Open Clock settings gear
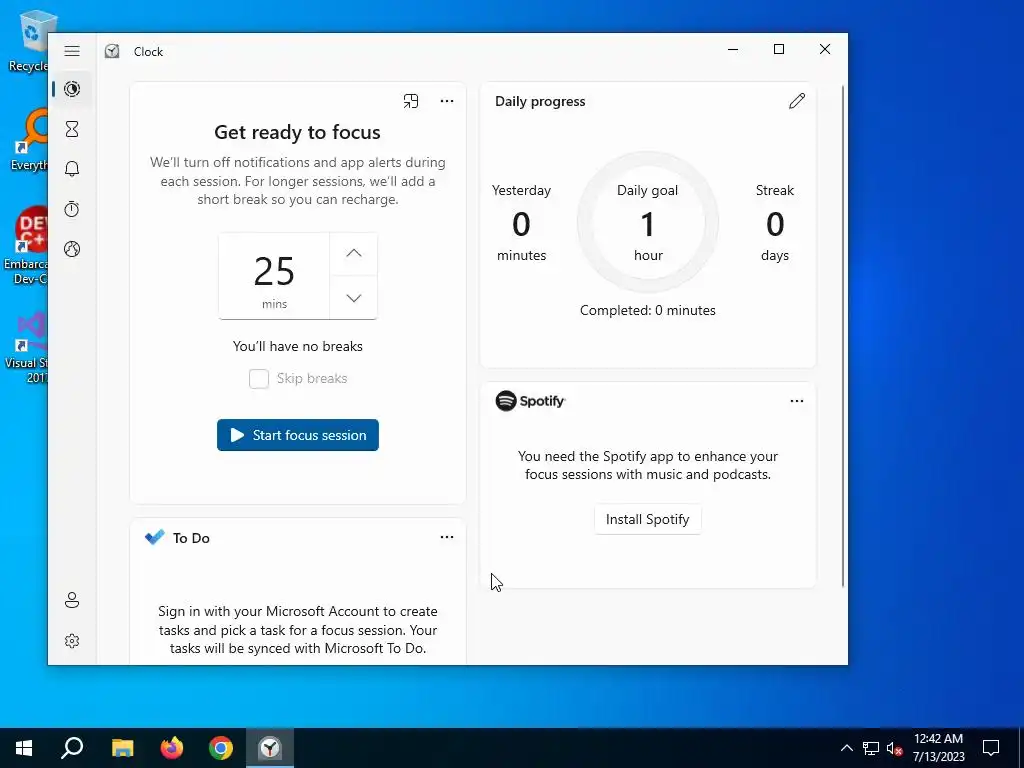This screenshot has width=1024, height=768. point(72,641)
